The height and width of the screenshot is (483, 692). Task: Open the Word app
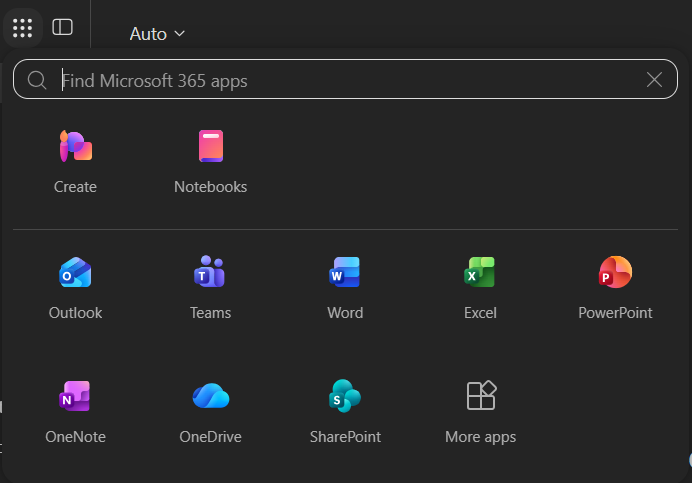(345, 287)
